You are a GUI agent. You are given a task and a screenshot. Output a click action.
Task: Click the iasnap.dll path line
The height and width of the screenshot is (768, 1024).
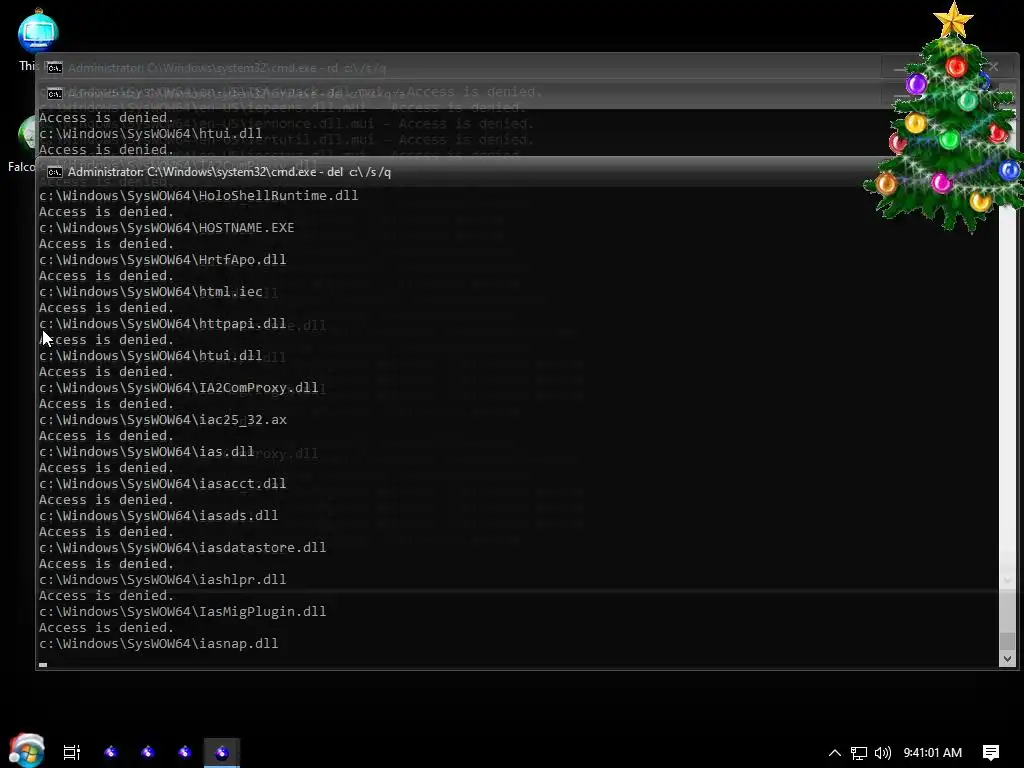tap(159, 643)
